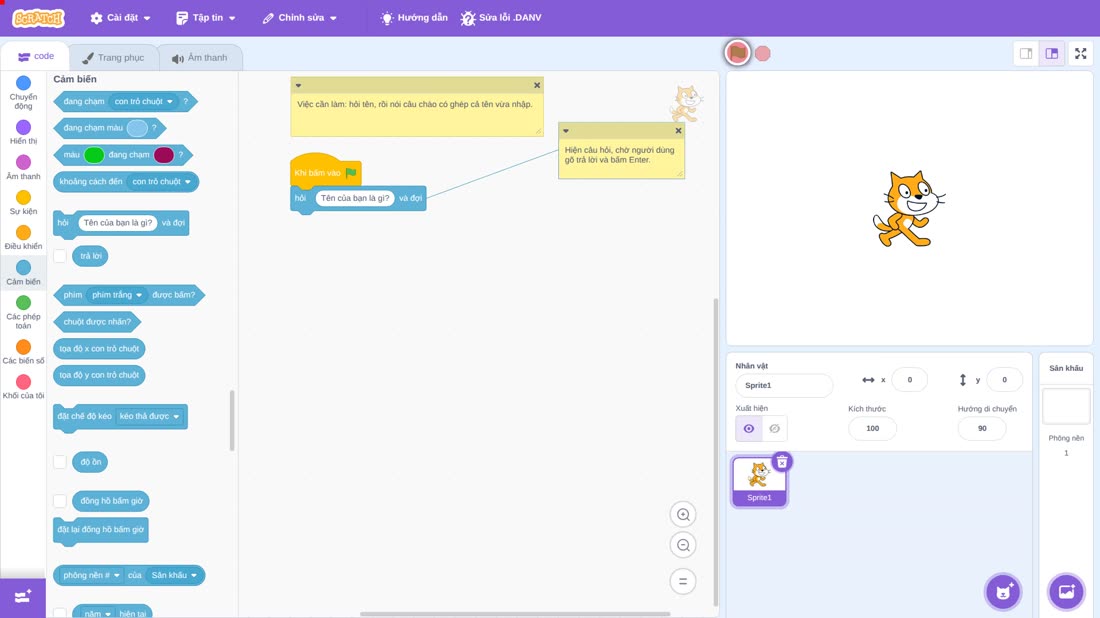1100x618 pixels.
Task: Switch to the Trang phục tab
Action: [113, 58]
